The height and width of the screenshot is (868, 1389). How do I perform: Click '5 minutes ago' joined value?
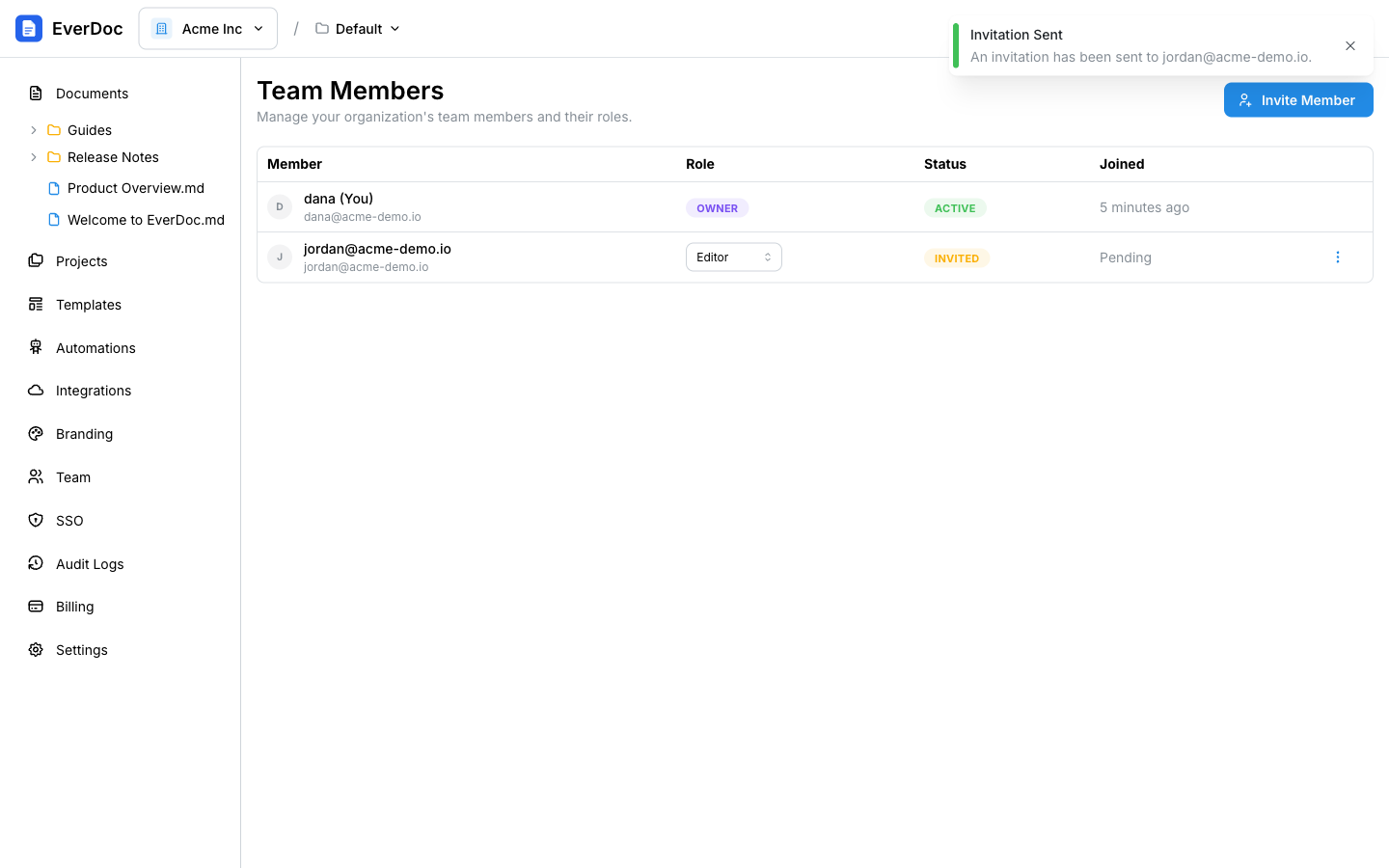point(1144,207)
